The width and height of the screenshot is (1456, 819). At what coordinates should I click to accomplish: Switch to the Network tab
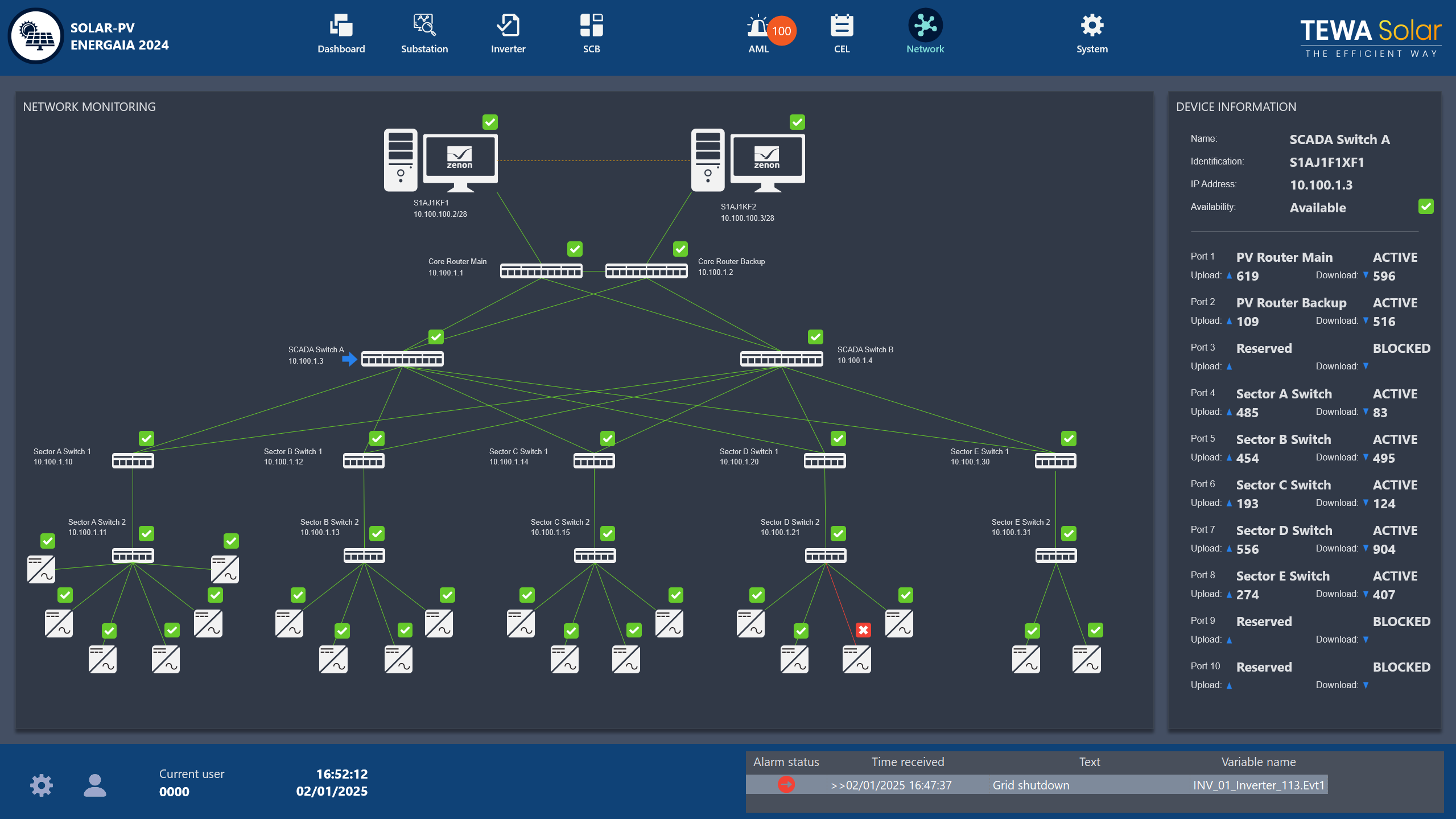pyautogui.click(x=925, y=33)
